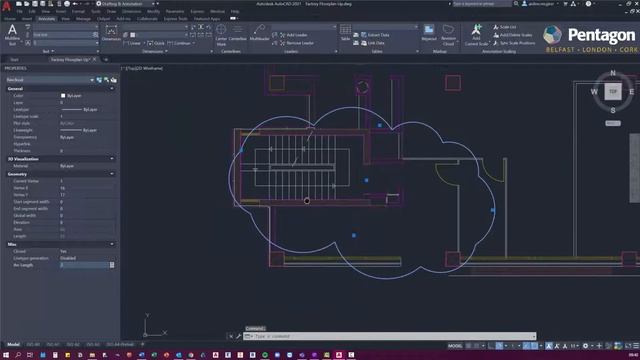Click the Quick dimension tool
Viewport: 640px width, 360px height.
[156, 43]
